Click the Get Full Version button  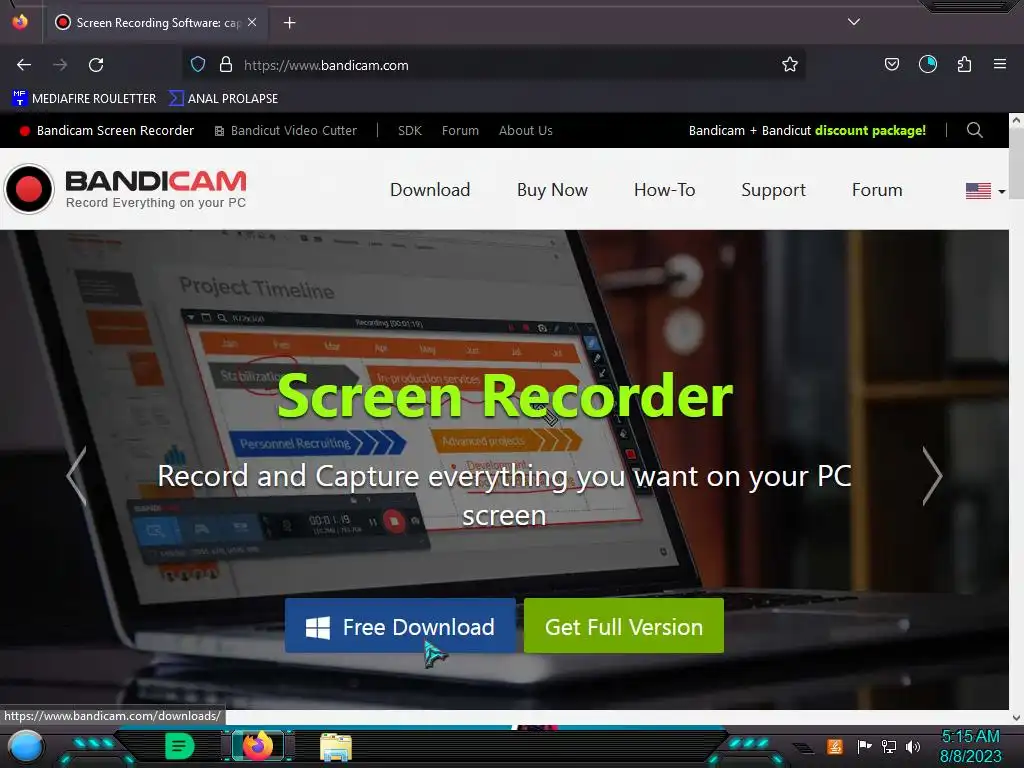[624, 626]
